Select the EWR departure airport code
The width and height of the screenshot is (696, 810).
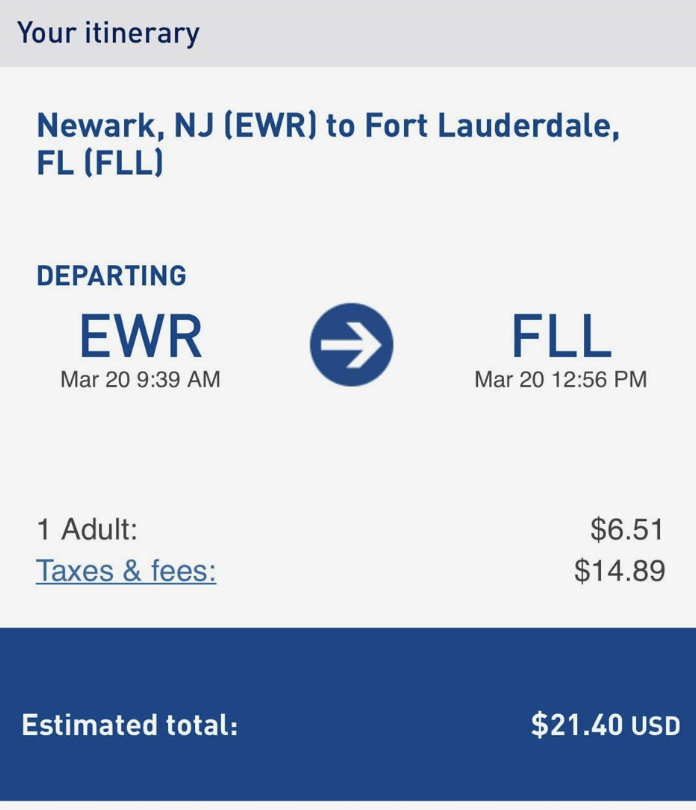[x=141, y=336]
